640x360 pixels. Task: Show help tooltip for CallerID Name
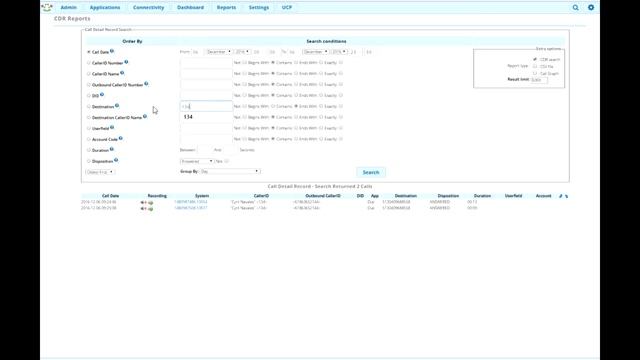[122, 73]
